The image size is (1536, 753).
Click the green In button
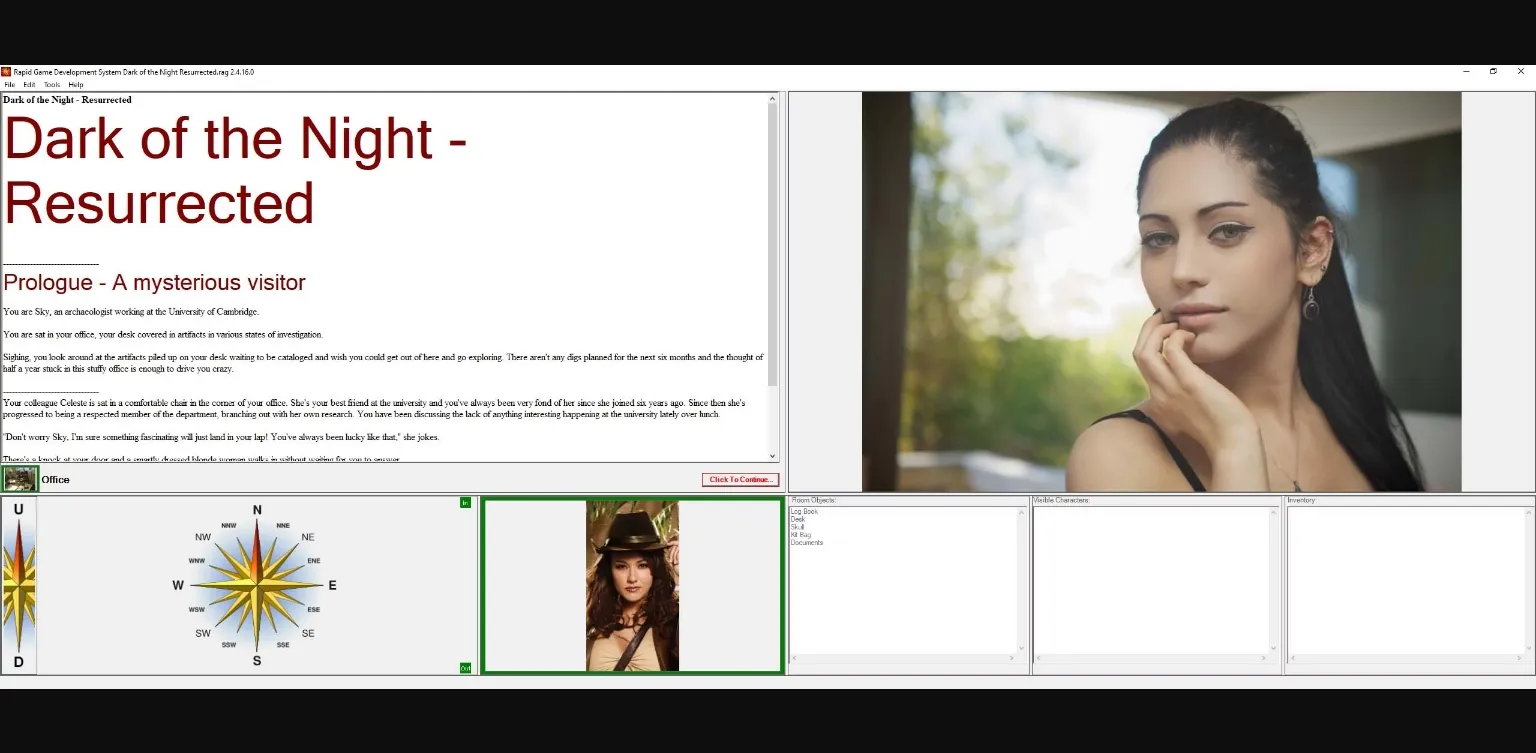(465, 502)
